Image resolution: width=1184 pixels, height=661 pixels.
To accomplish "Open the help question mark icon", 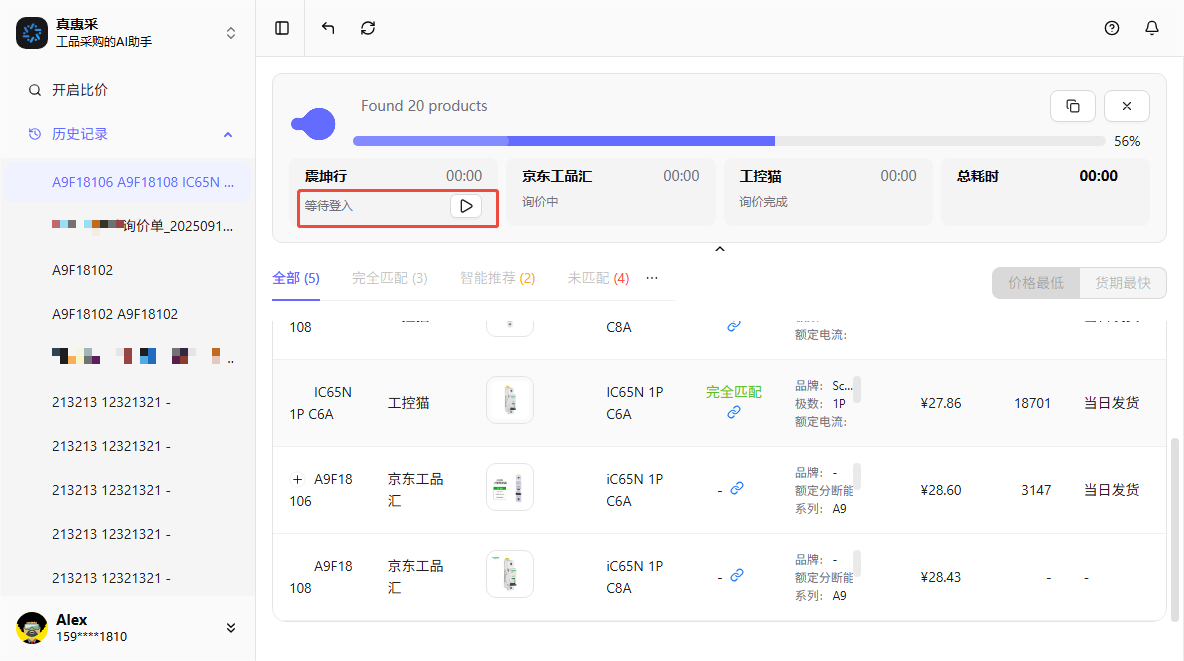I will (x=1111, y=28).
